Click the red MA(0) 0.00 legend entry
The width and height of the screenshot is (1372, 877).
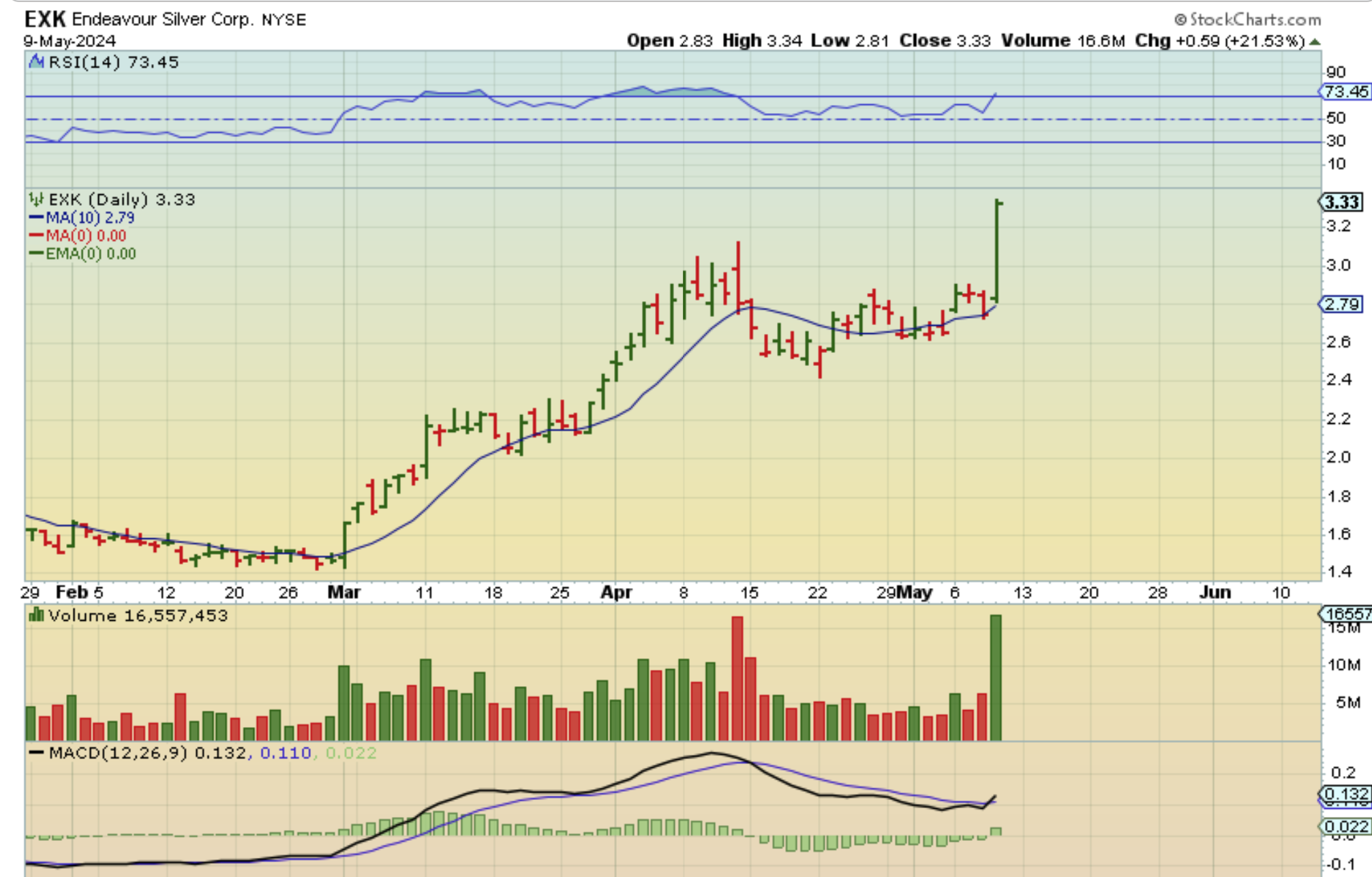pyautogui.click(x=78, y=236)
